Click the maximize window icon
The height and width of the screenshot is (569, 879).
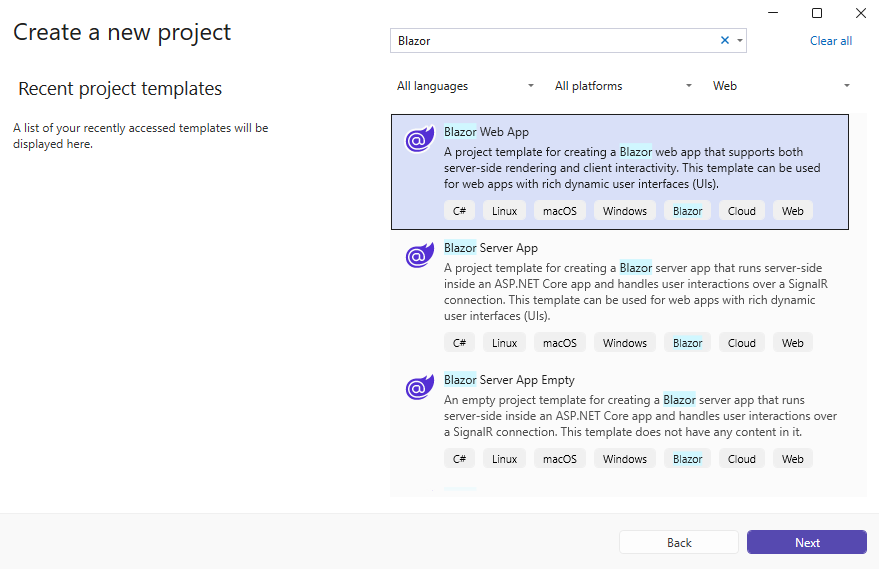coord(817,13)
